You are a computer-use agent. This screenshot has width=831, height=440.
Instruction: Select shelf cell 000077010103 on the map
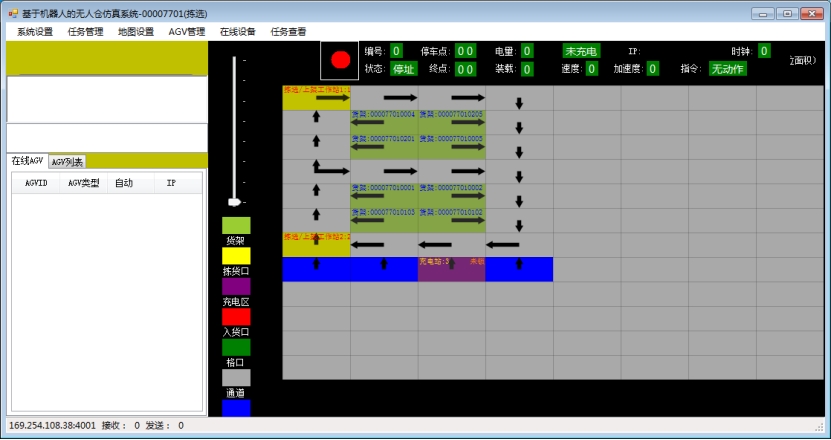[384, 220]
